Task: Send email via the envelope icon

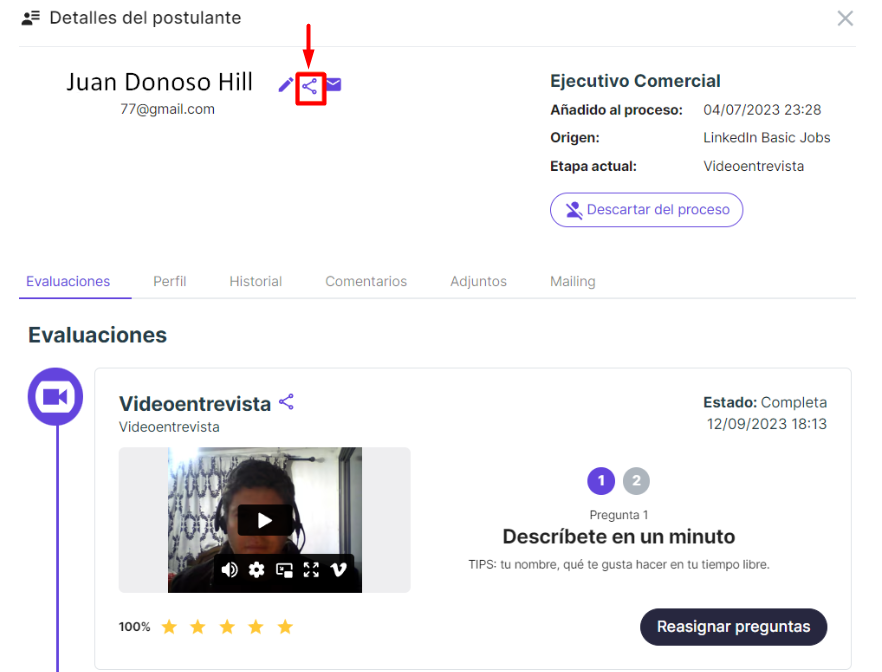Action: (x=334, y=84)
